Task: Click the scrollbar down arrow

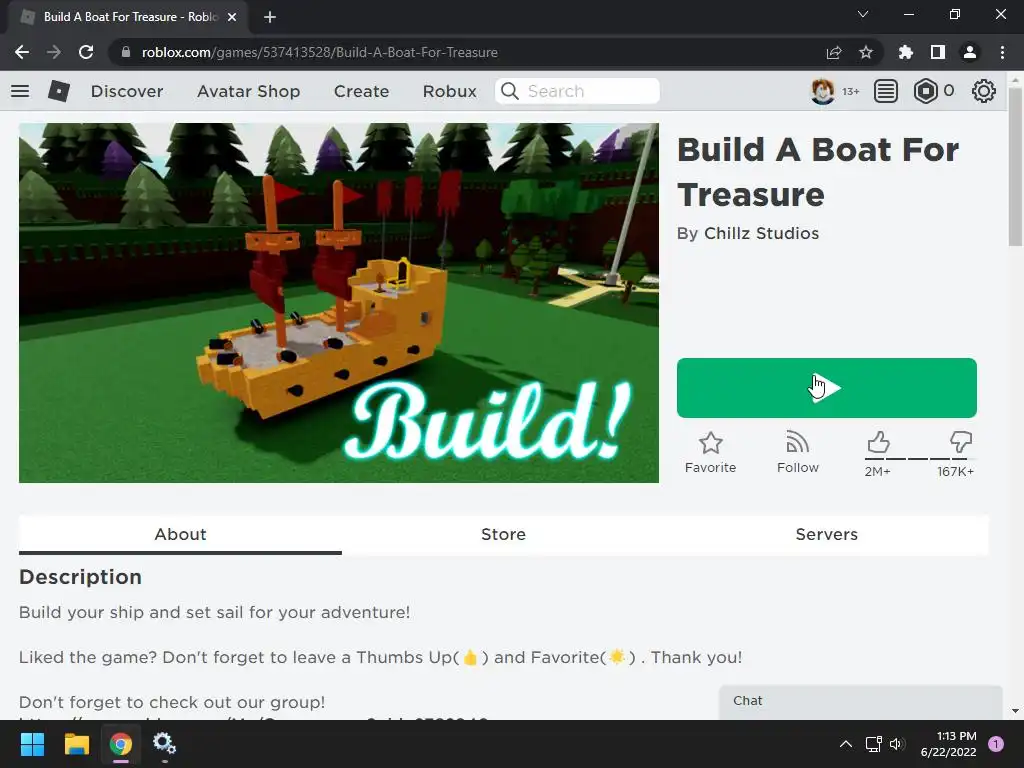Action: 1015,711
